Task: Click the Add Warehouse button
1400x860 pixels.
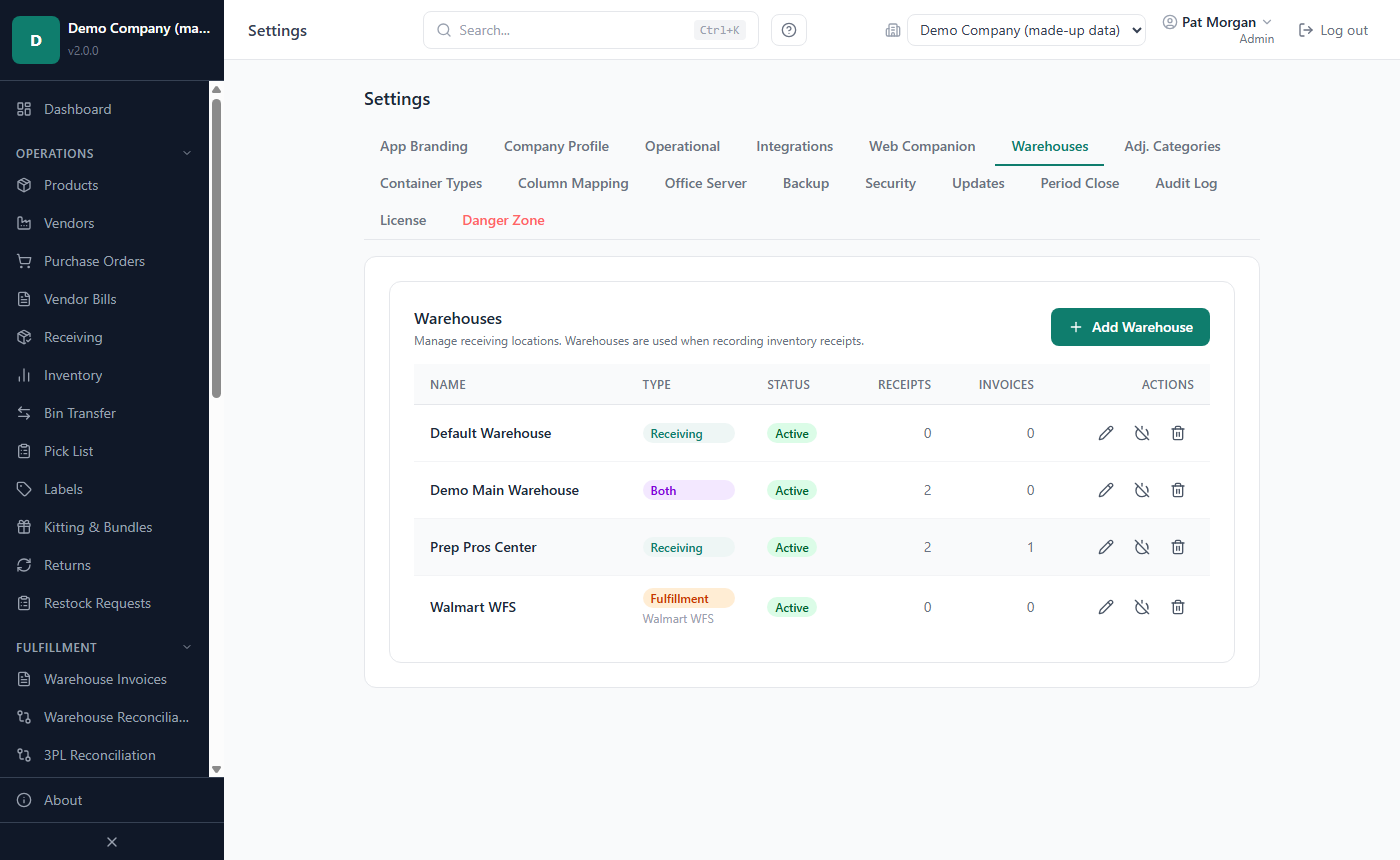Action: click(1130, 327)
